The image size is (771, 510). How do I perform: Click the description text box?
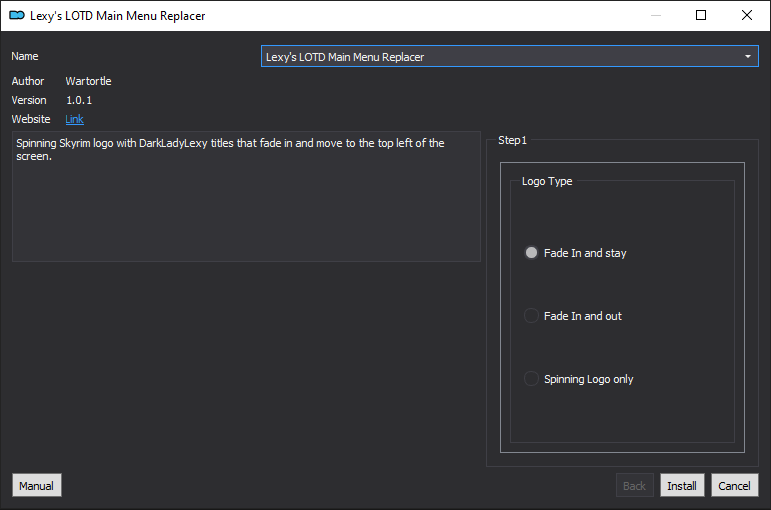(x=246, y=196)
